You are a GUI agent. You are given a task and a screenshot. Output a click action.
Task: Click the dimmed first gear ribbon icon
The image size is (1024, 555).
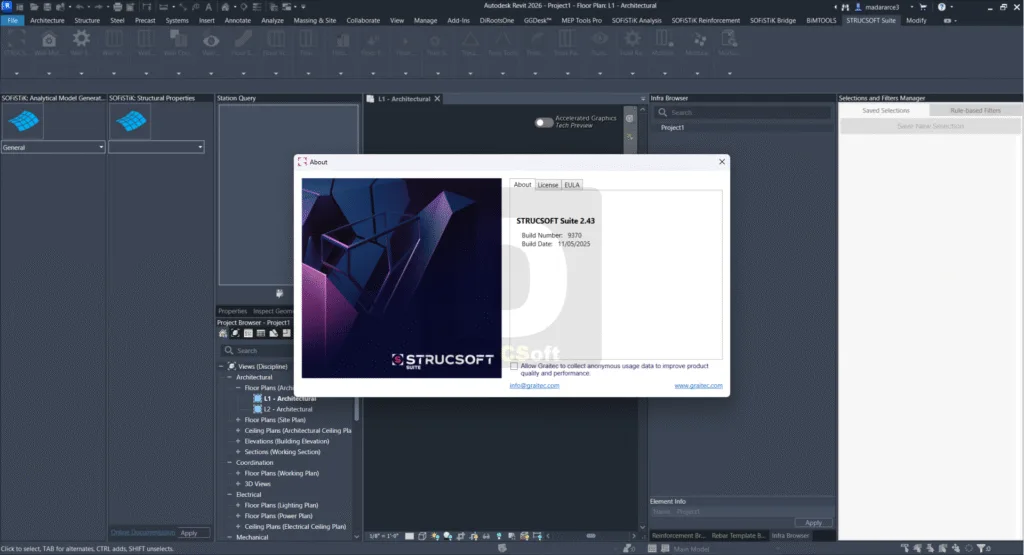(81, 39)
